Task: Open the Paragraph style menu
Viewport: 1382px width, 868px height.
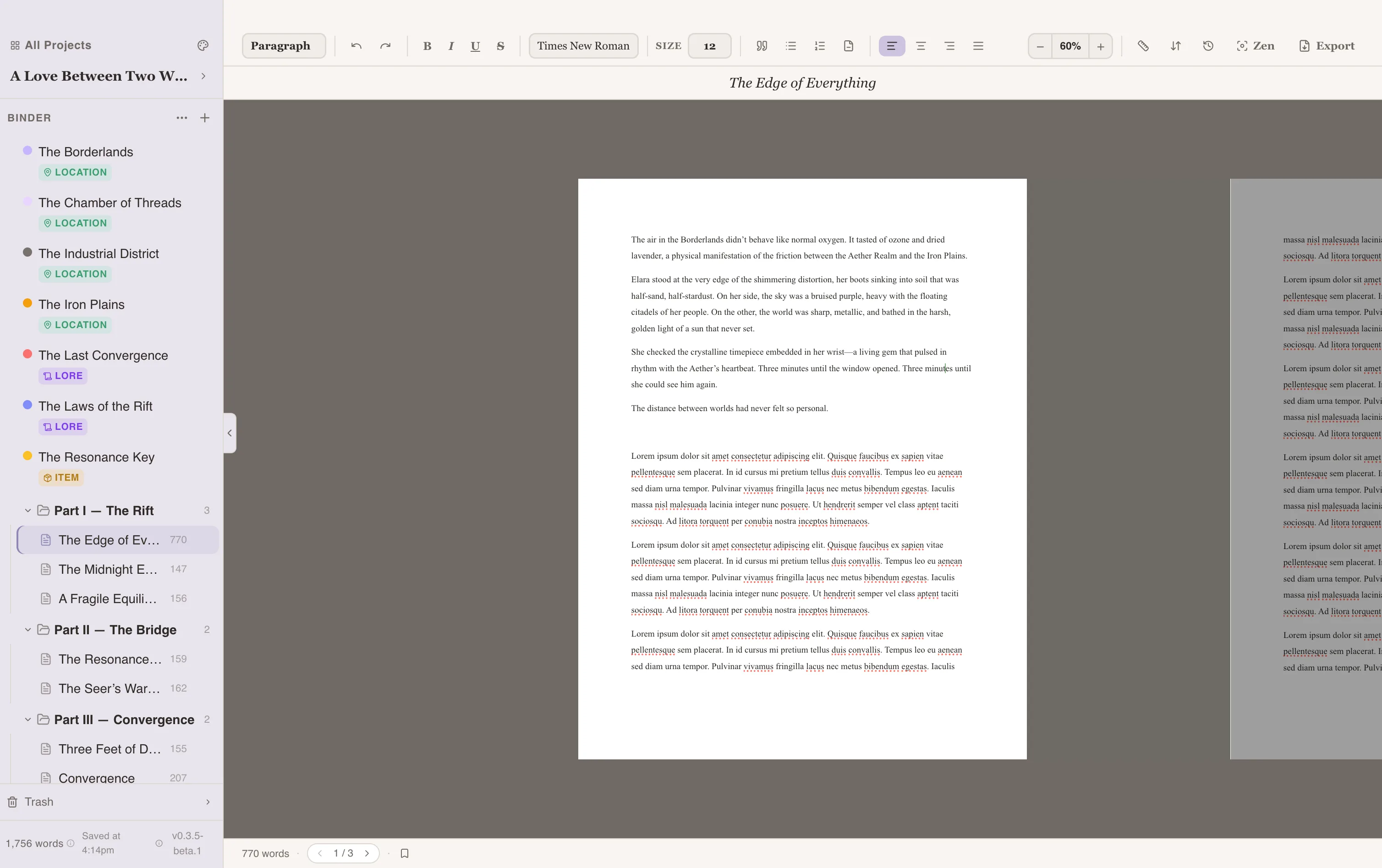Action: (284, 45)
